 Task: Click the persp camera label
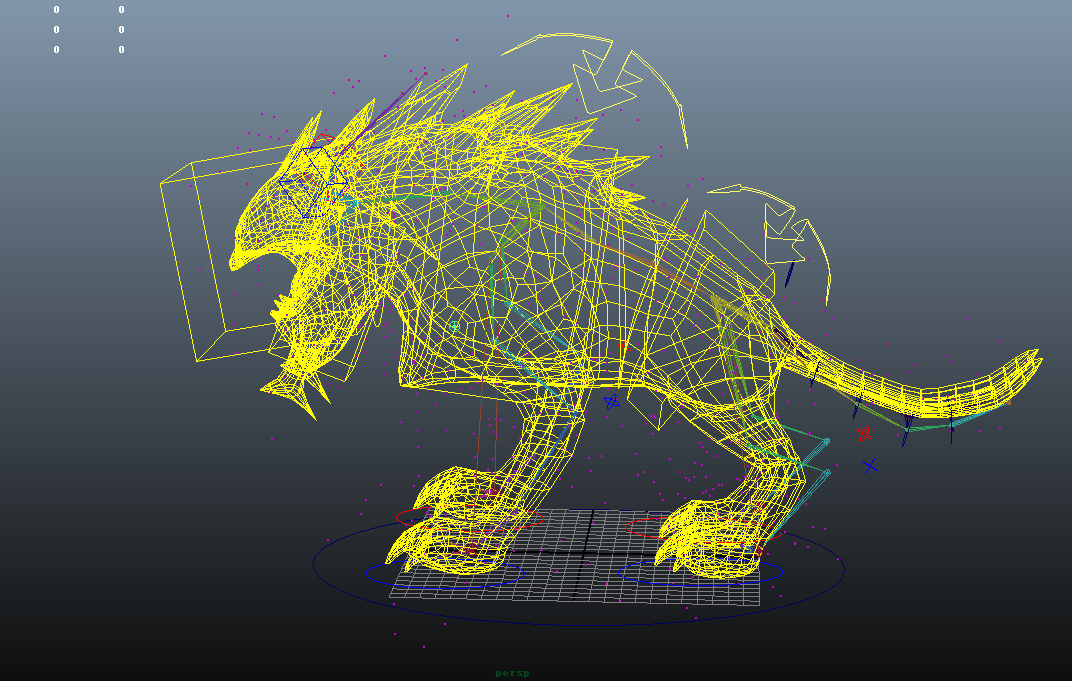click(x=512, y=673)
